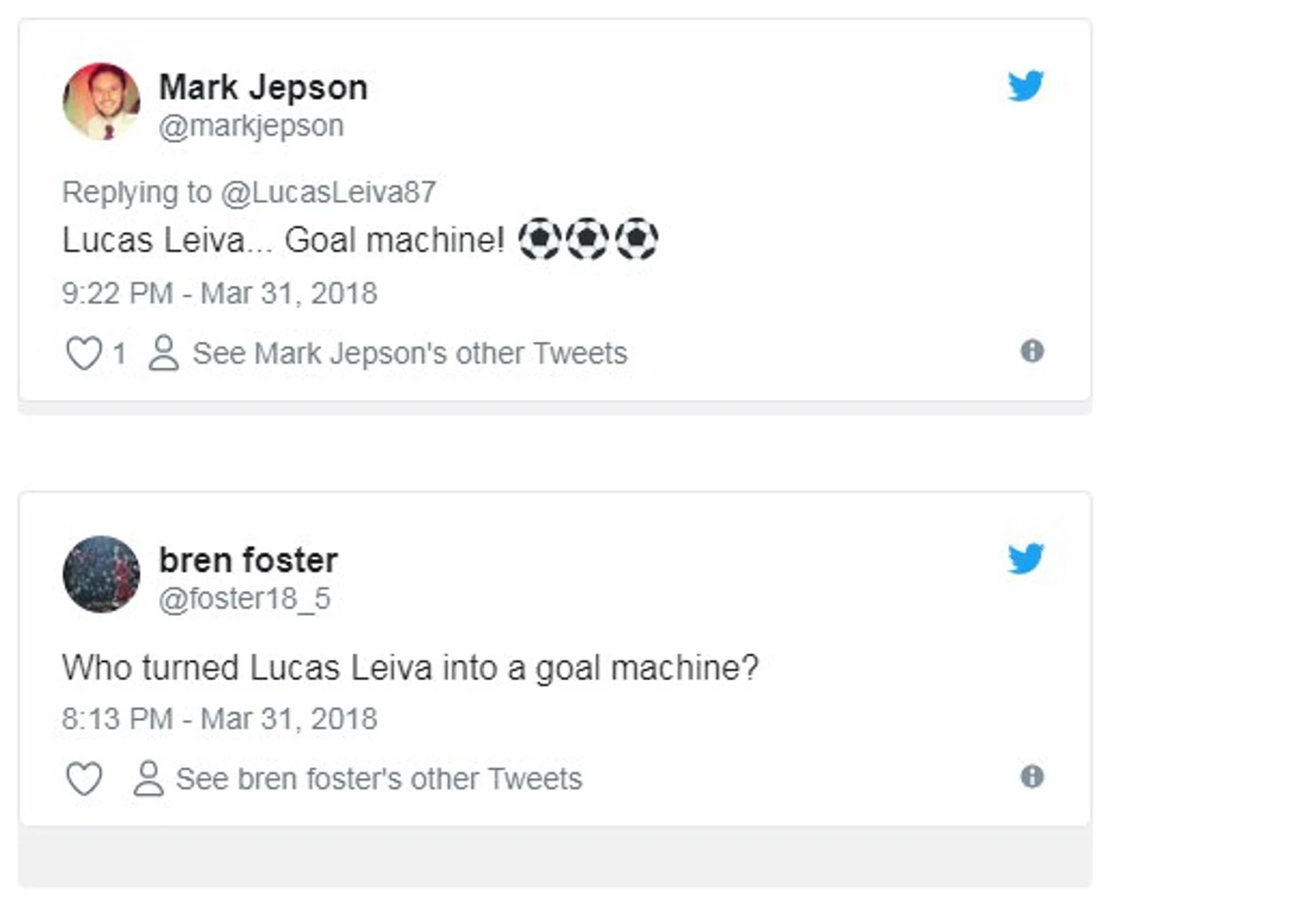
Task: Click the @foster18_5 handle
Action: click(x=244, y=599)
